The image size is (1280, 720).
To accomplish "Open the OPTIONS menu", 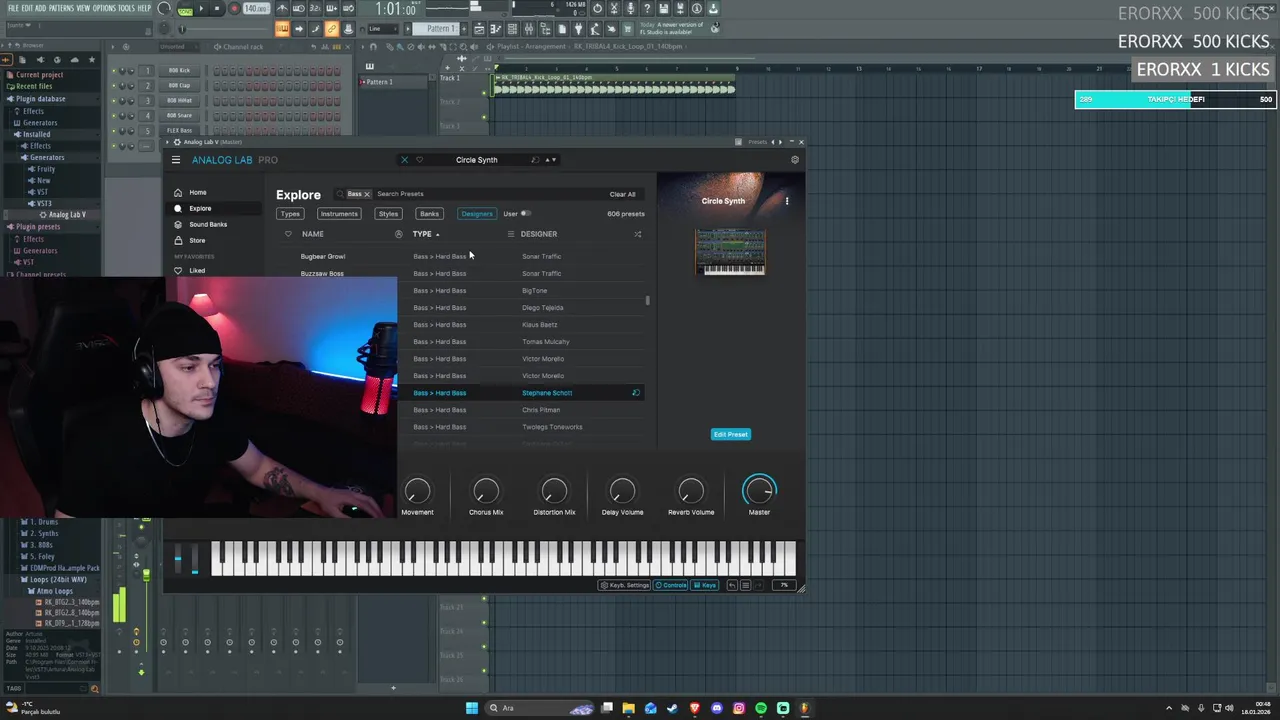I will pos(104,8).
